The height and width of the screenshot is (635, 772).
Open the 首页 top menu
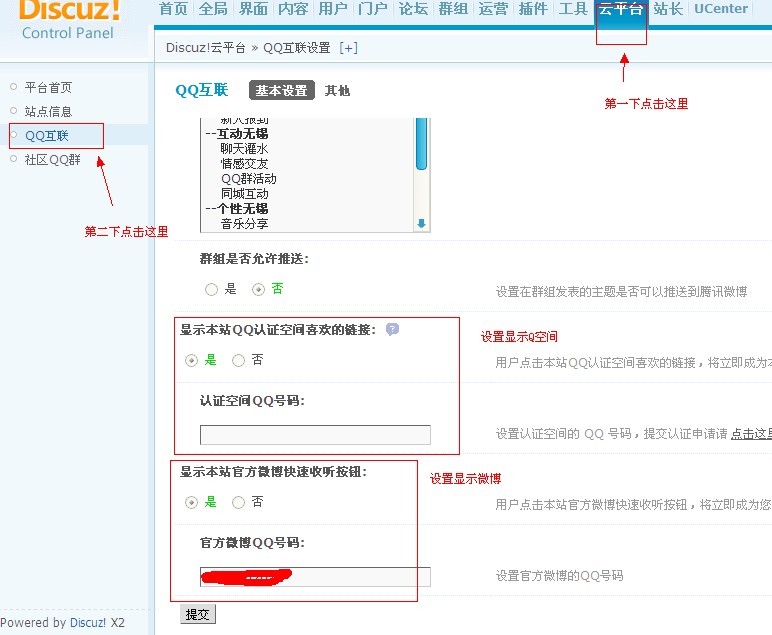click(174, 9)
